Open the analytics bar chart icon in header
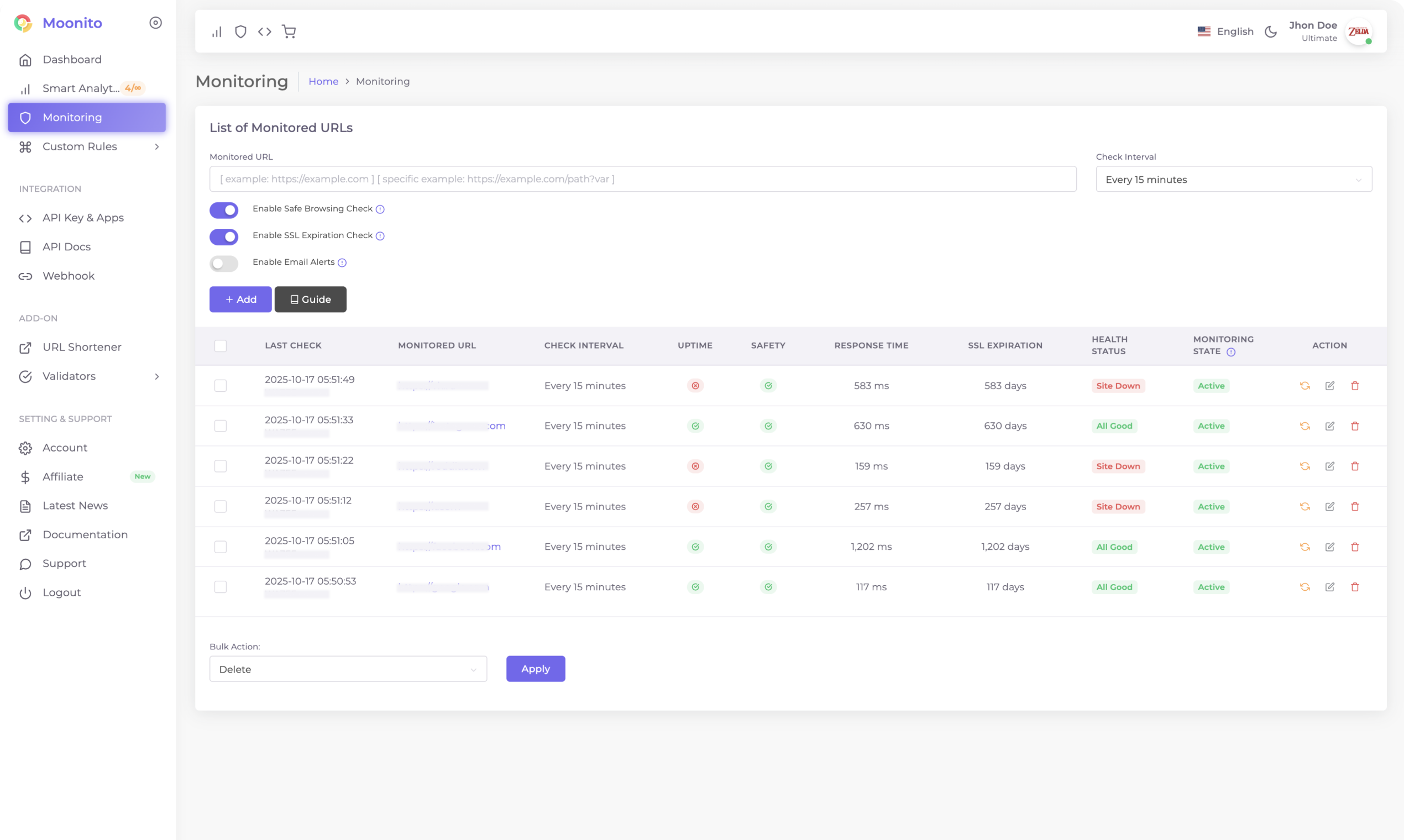Screen dimensions: 1404x840 click(x=216, y=31)
